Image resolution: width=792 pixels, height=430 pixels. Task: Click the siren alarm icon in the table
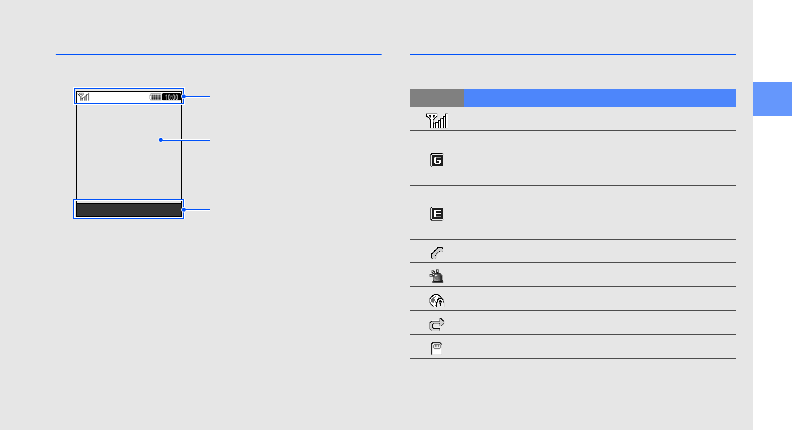click(x=437, y=276)
